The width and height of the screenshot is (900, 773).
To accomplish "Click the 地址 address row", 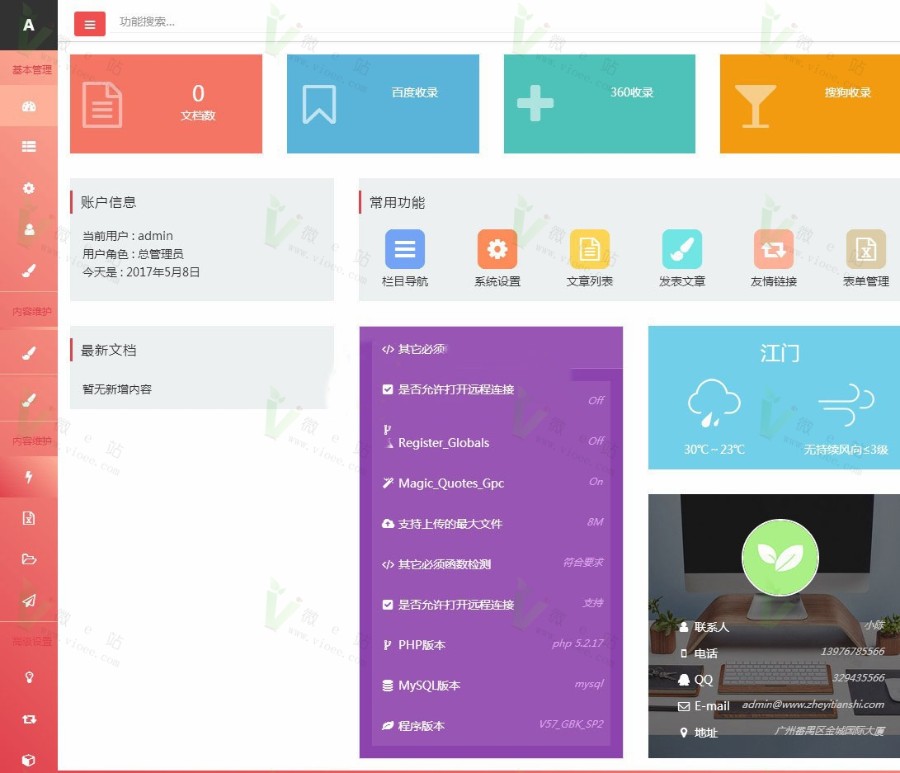I will (x=781, y=732).
